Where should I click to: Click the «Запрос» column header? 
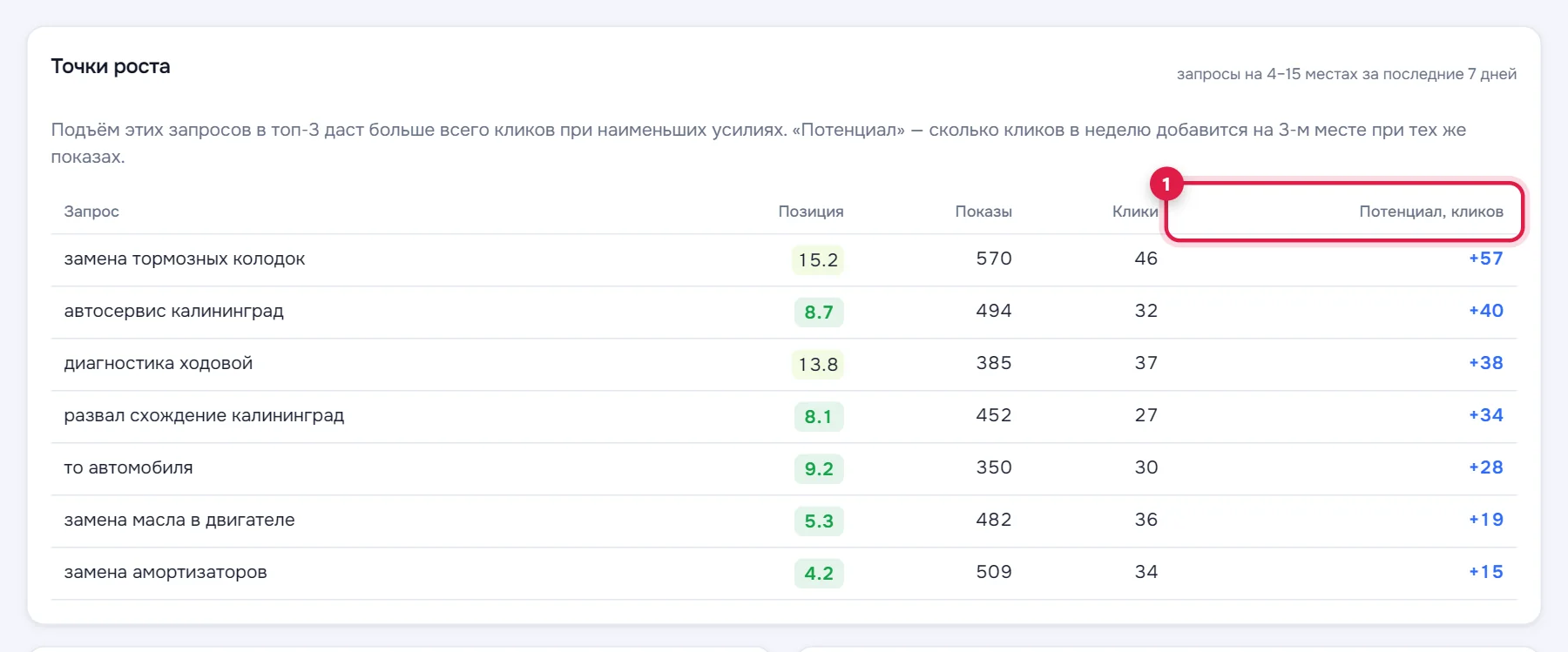(91, 212)
